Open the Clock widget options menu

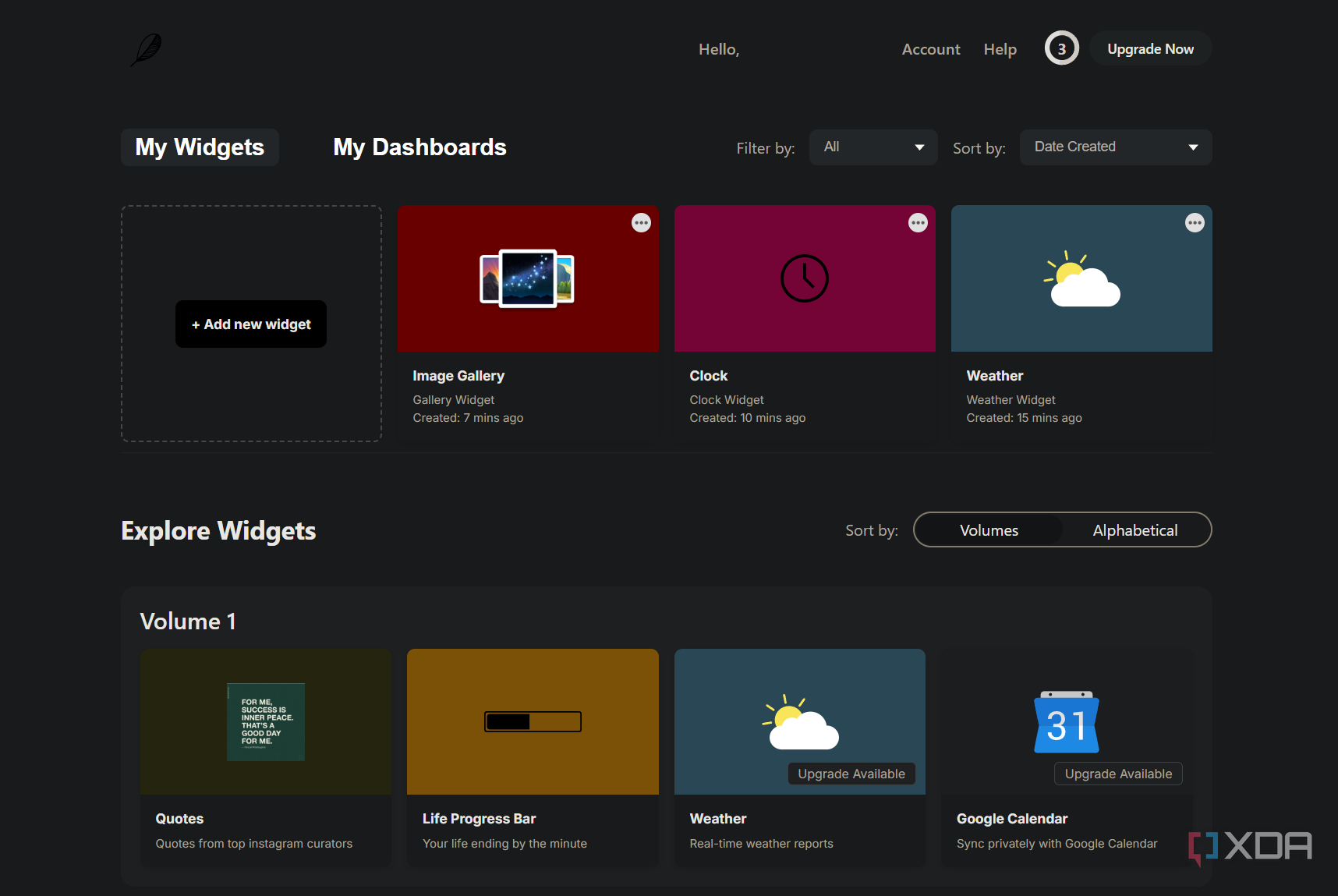[x=918, y=223]
